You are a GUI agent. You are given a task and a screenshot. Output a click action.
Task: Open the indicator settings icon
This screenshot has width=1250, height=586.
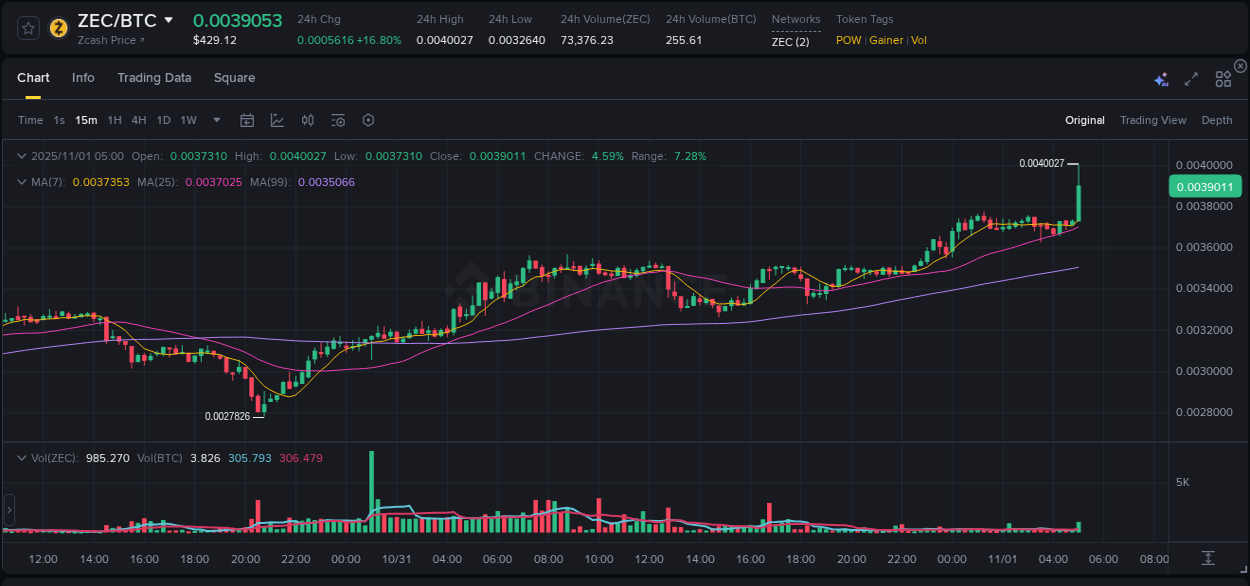click(x=337, y=120)
